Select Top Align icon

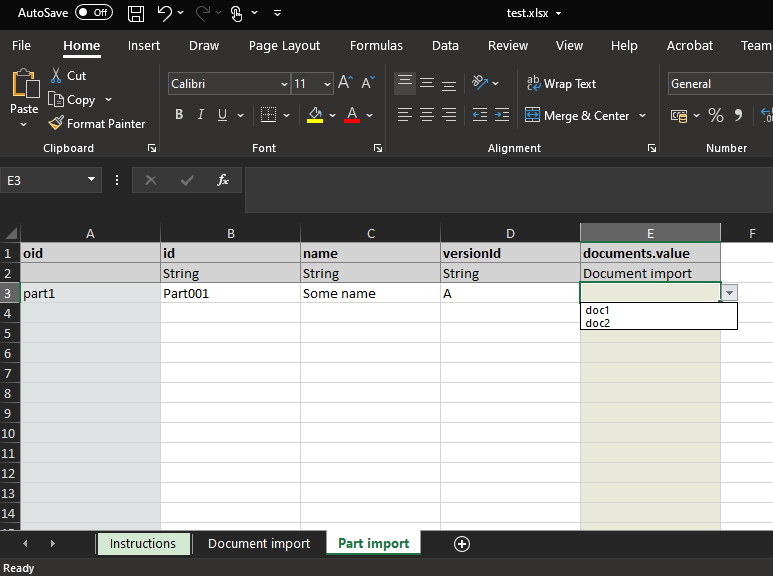tap(405, 83)
